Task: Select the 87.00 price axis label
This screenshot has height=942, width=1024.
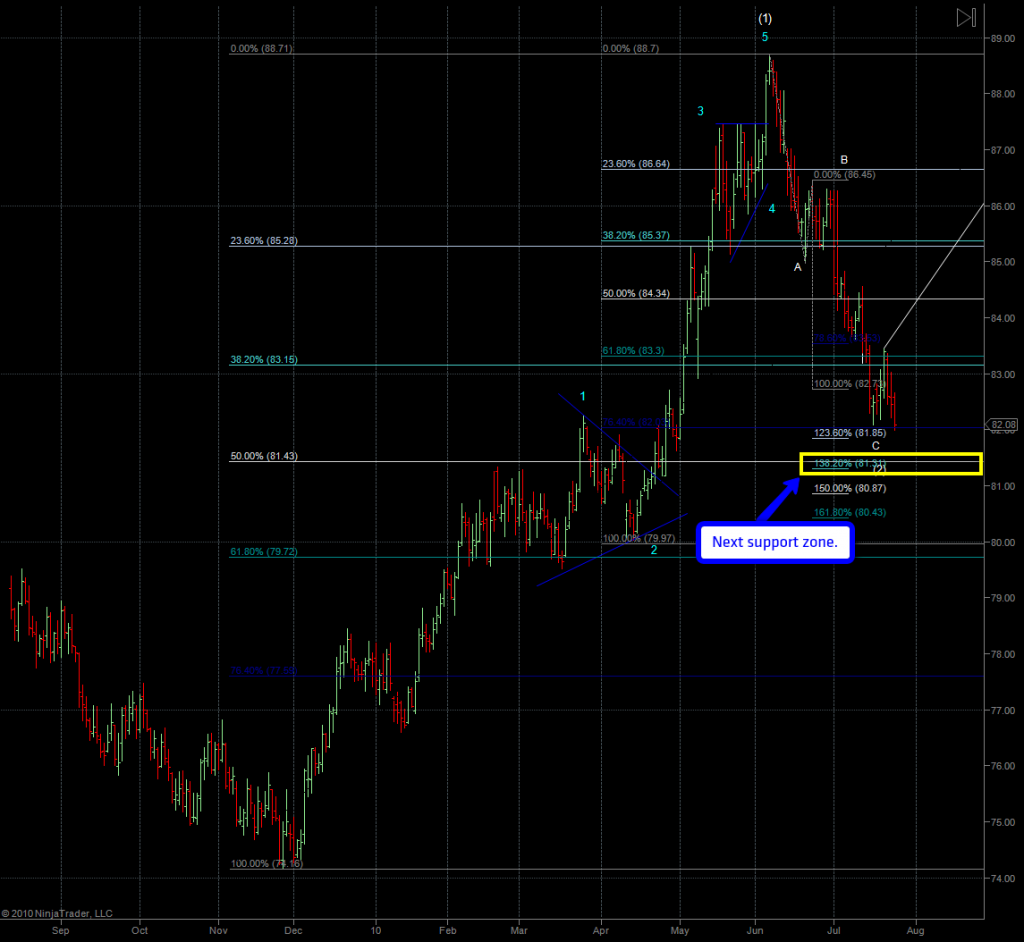Action: pyautogui.click(x=1003, y=150)
